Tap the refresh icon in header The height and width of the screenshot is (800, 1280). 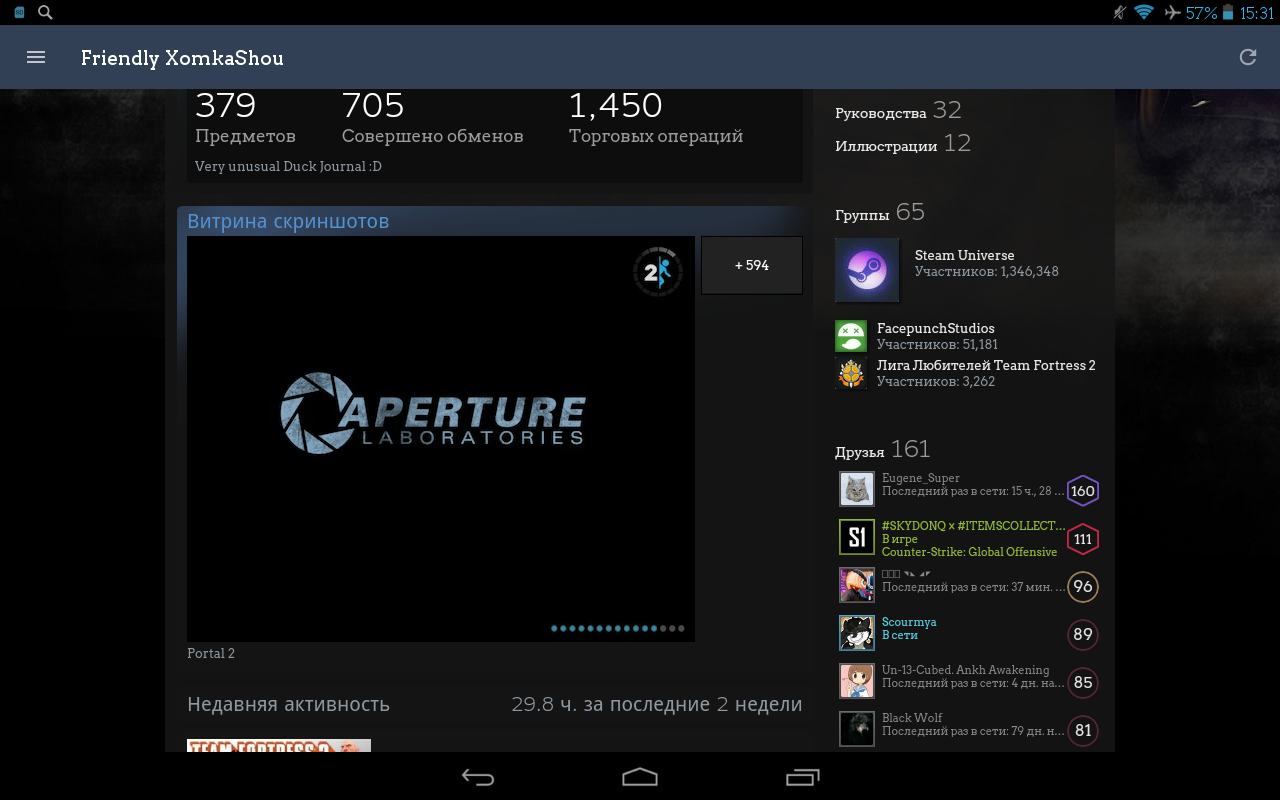click(x=1248, y=58)
